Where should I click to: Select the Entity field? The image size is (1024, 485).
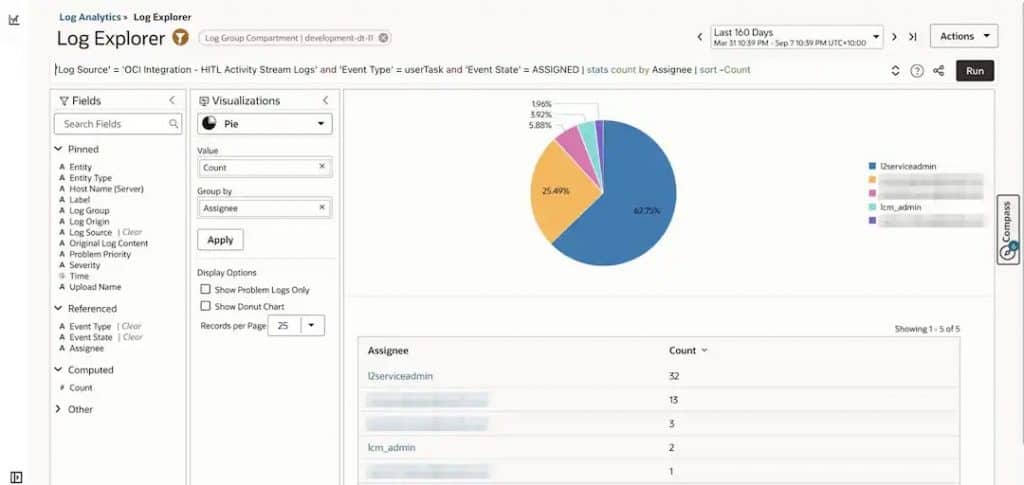[x=80, y=167]
